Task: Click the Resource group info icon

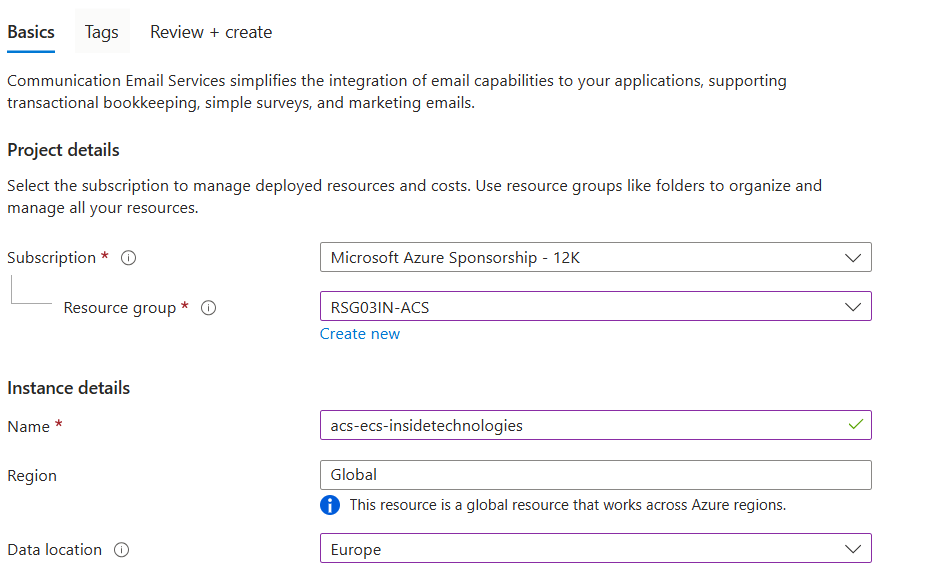Action: pyautogui.click(x=208, y=308)
